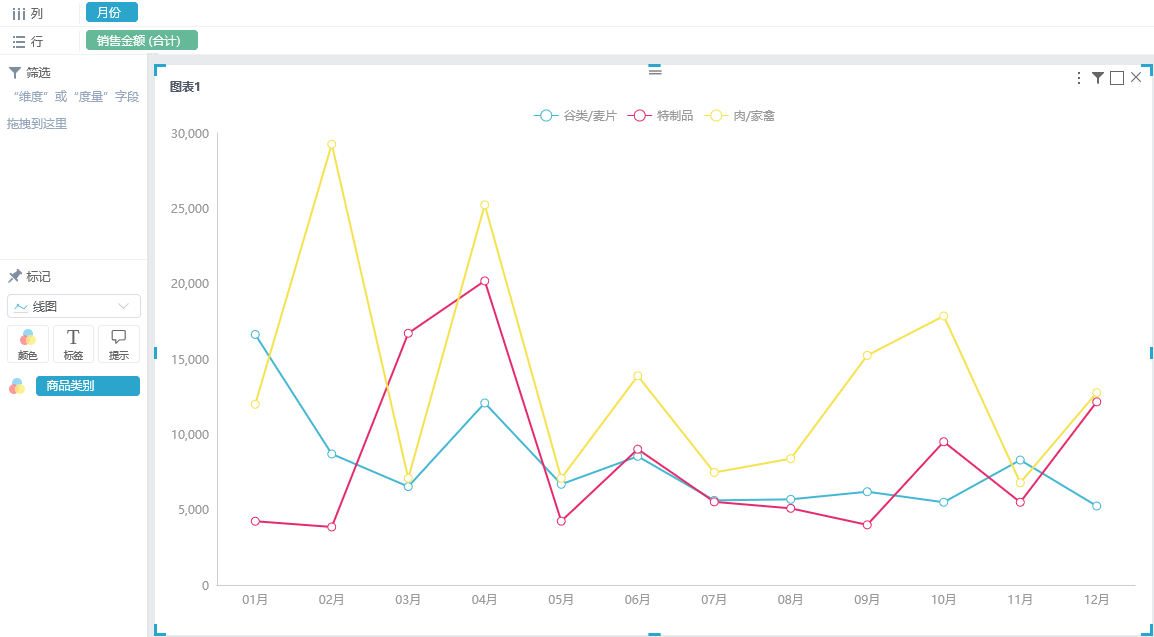Click the 01月 axis label
The width and height of the screenshot is (1154, 637).
[x=255, y=599]
